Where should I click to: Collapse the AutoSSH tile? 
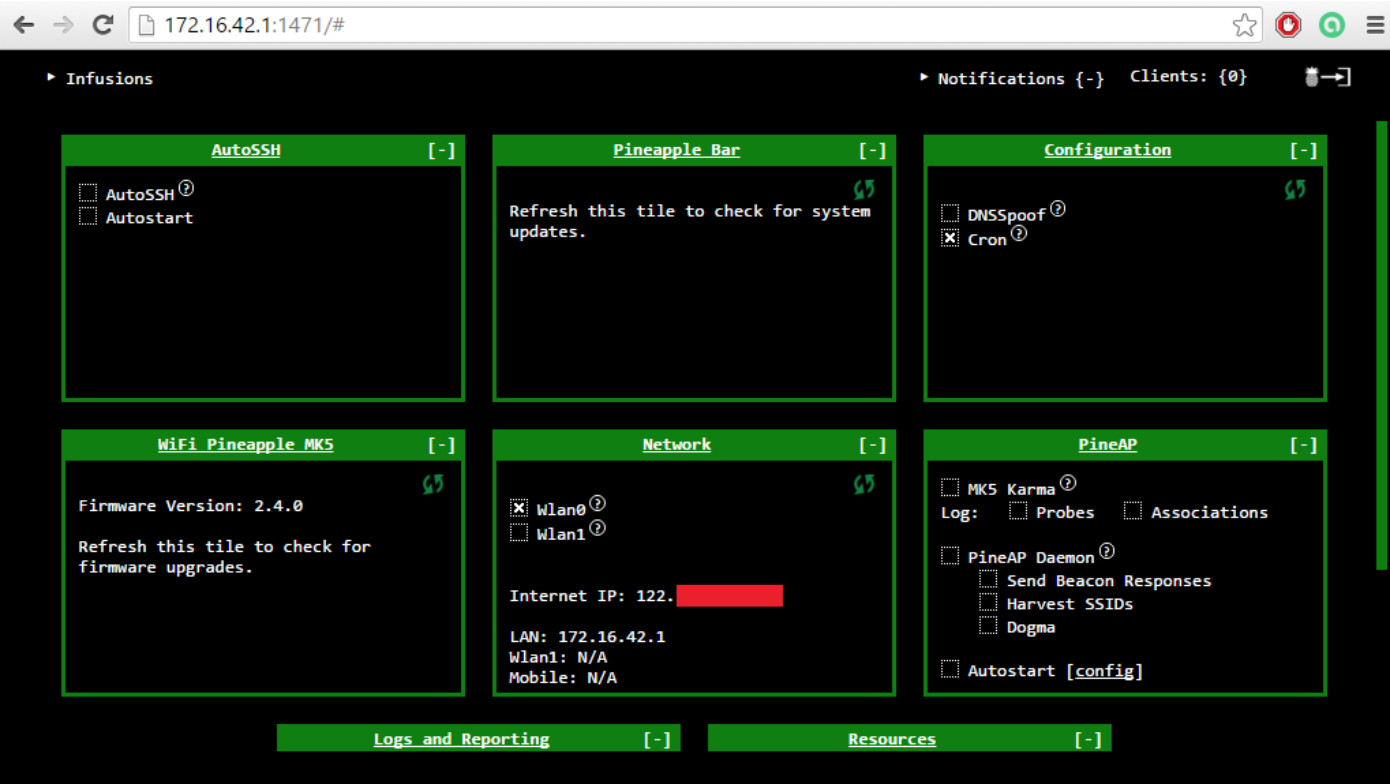(441, 150)
